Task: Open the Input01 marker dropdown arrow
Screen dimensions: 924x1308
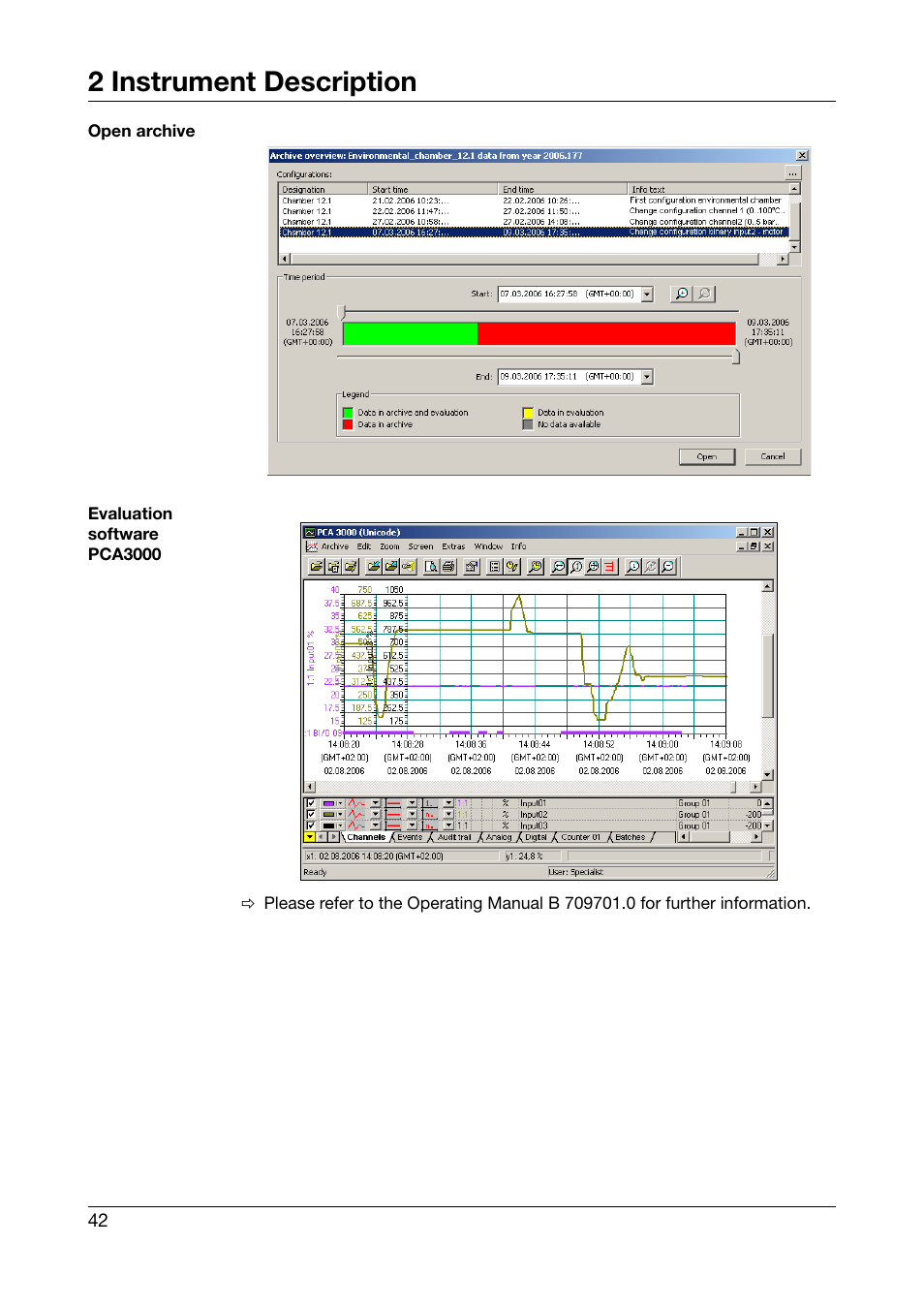Action: click(448, 803)
